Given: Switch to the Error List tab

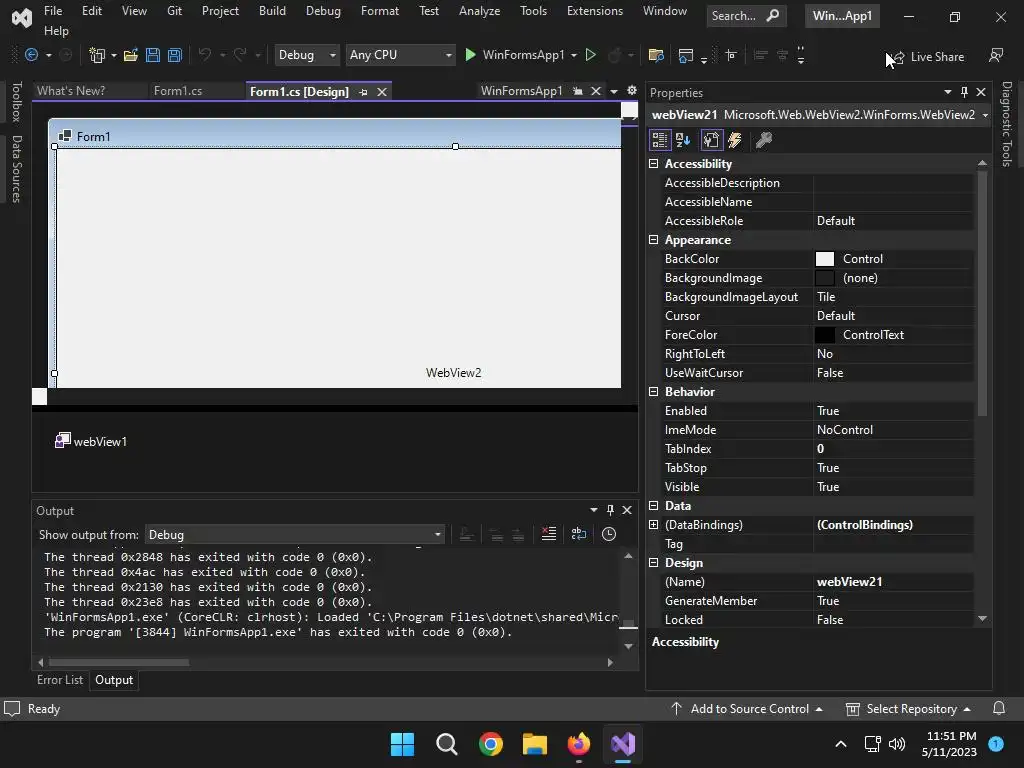Looking at the screenshot, I should (60, 680).
